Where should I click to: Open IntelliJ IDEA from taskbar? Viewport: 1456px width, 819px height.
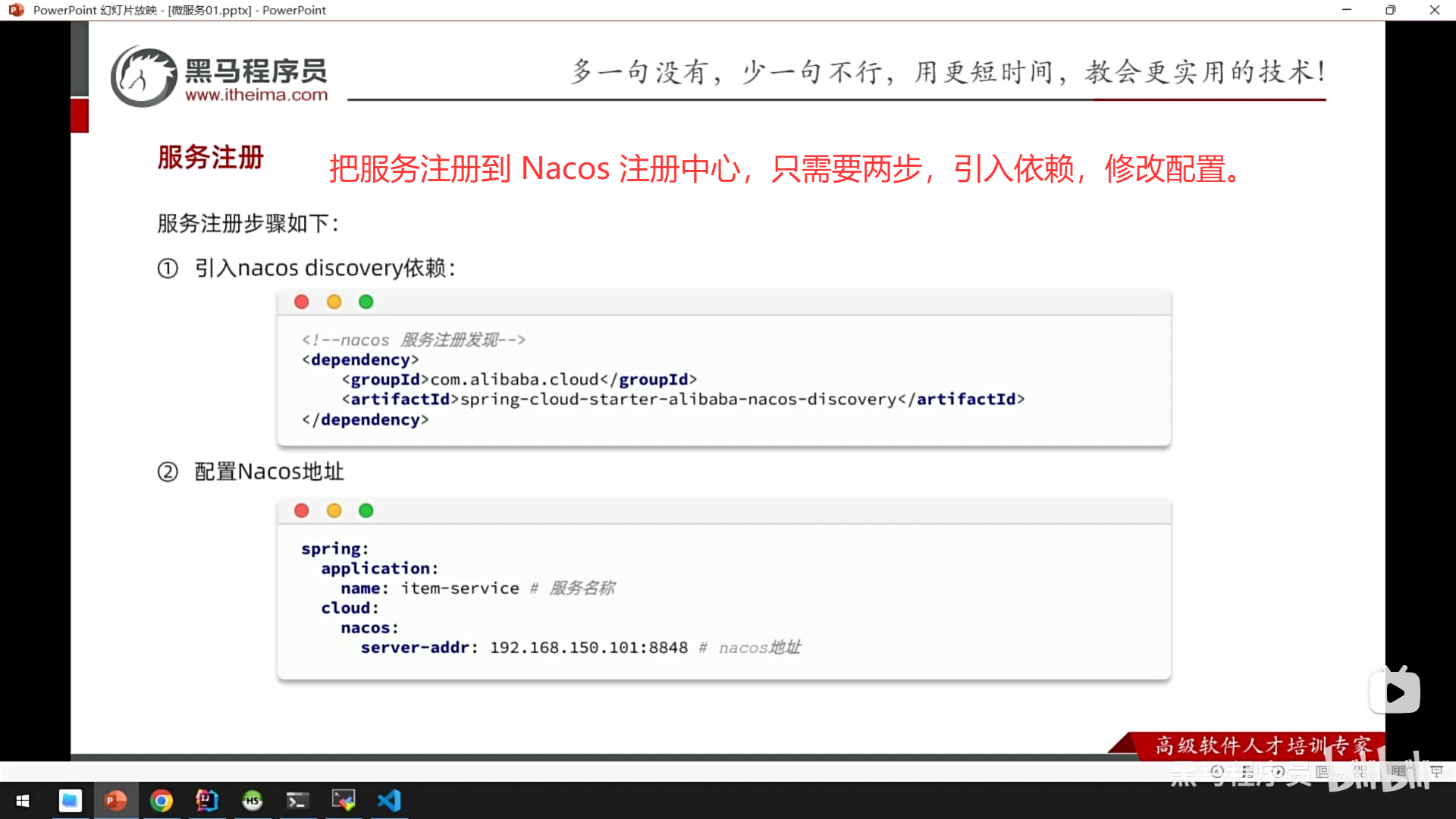(207, 801)
